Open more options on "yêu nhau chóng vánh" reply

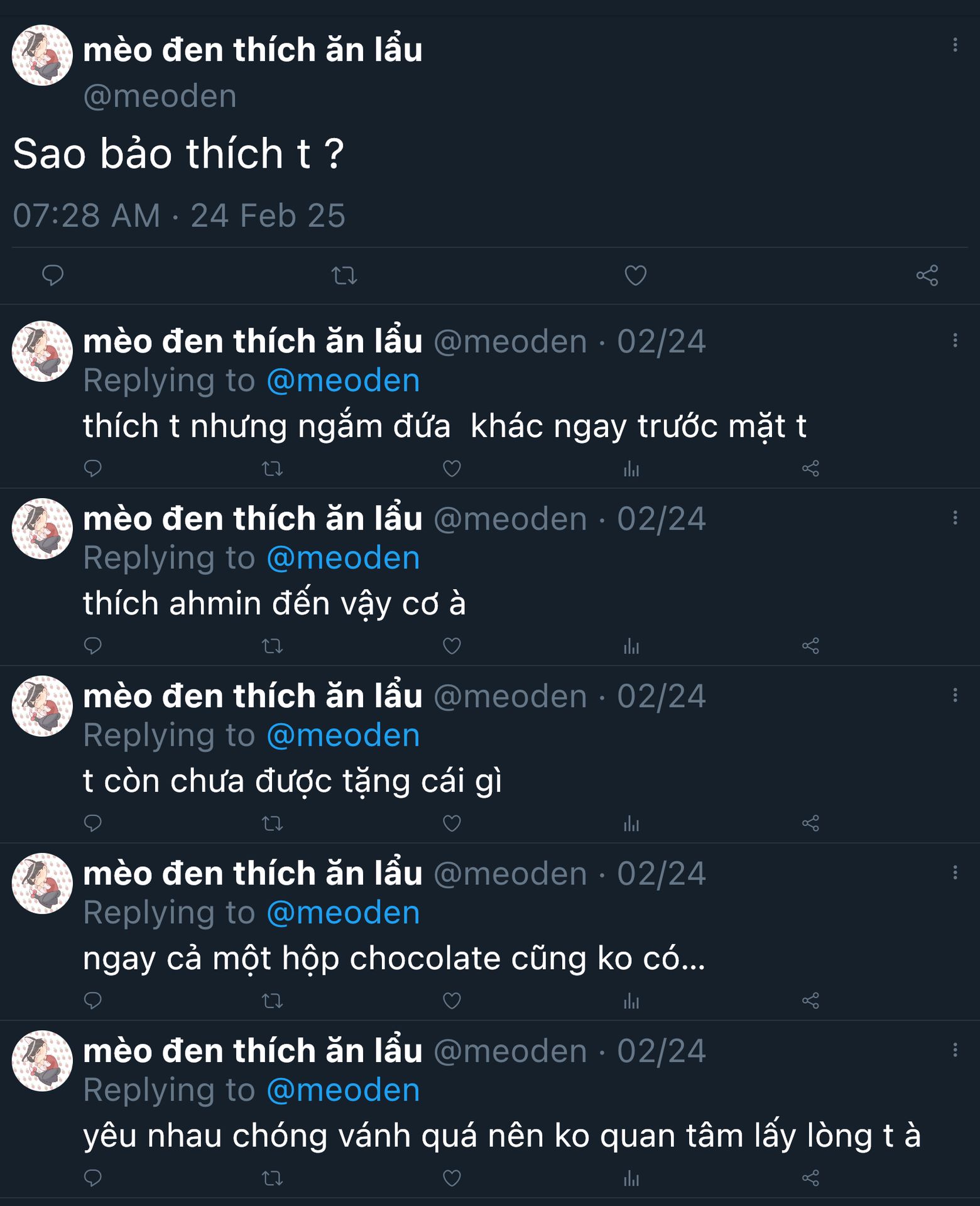point(955,1050)
